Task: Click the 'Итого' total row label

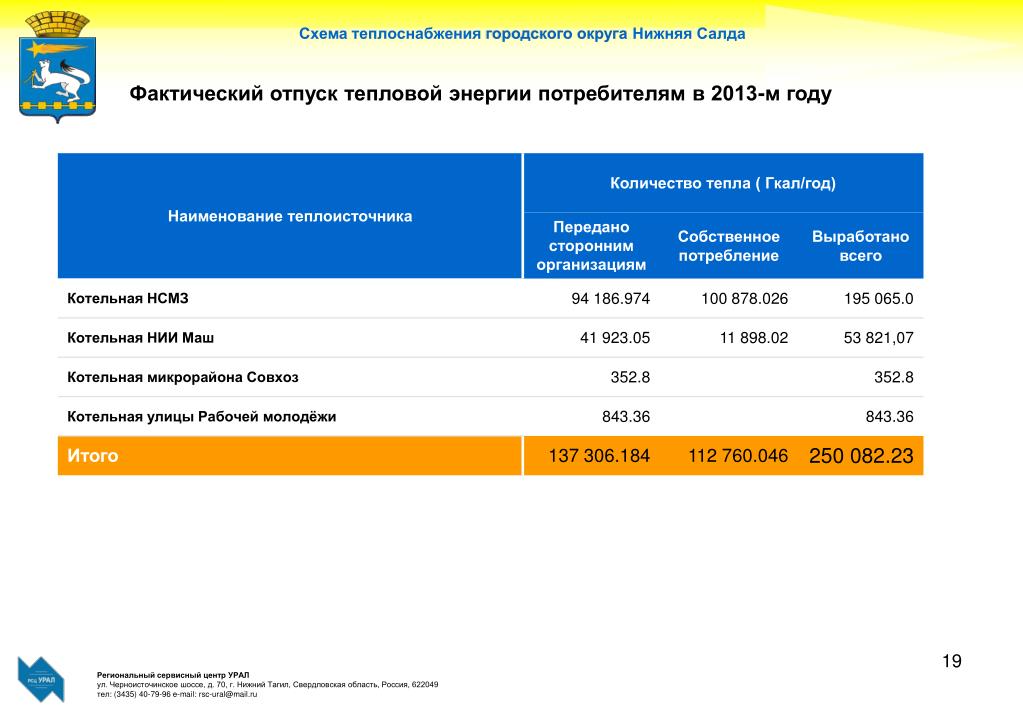Action: [x=93, y=455]
